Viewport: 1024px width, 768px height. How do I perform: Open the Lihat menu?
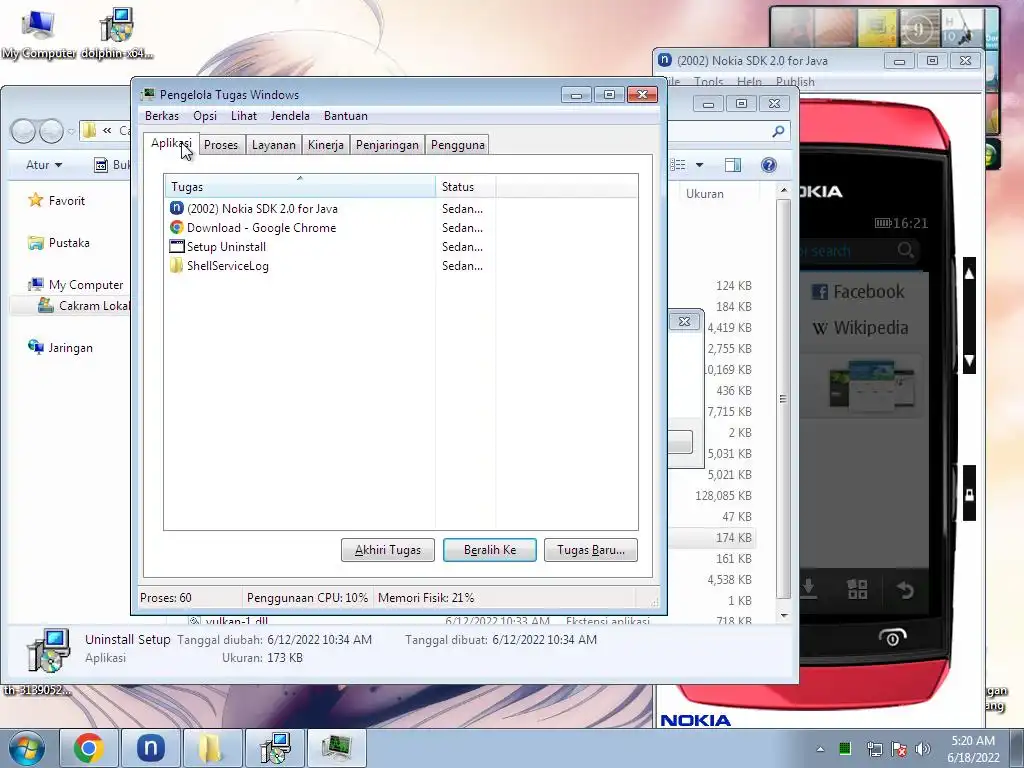click(x=244, y=116)
